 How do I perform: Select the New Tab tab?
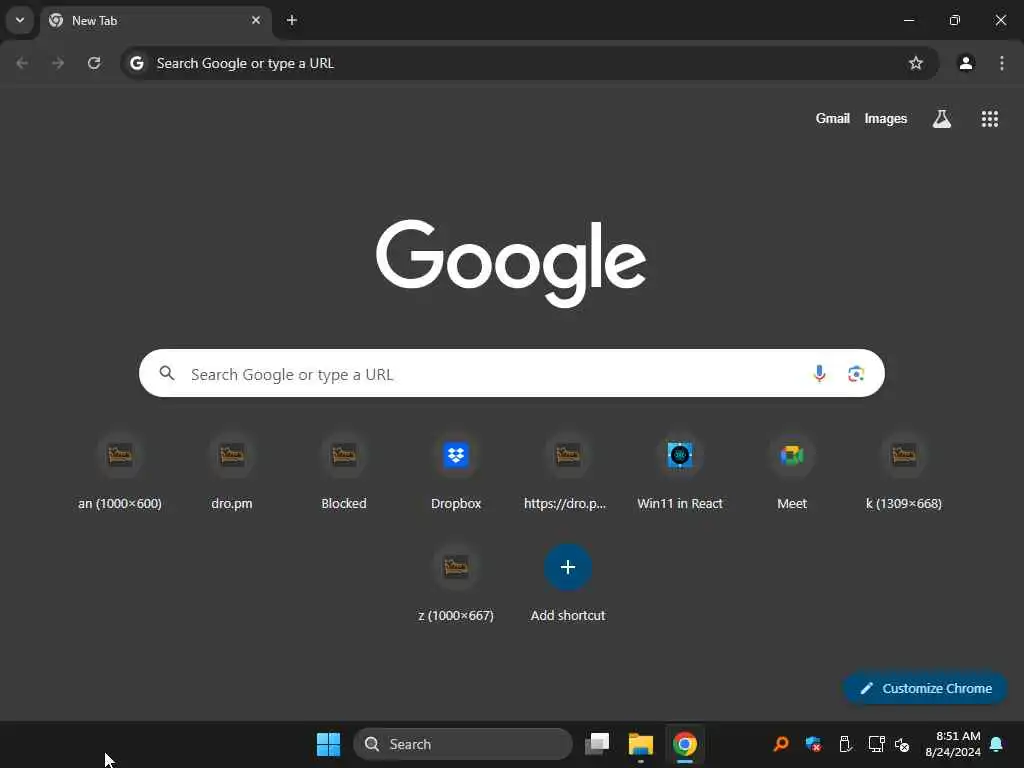[155, 21]
